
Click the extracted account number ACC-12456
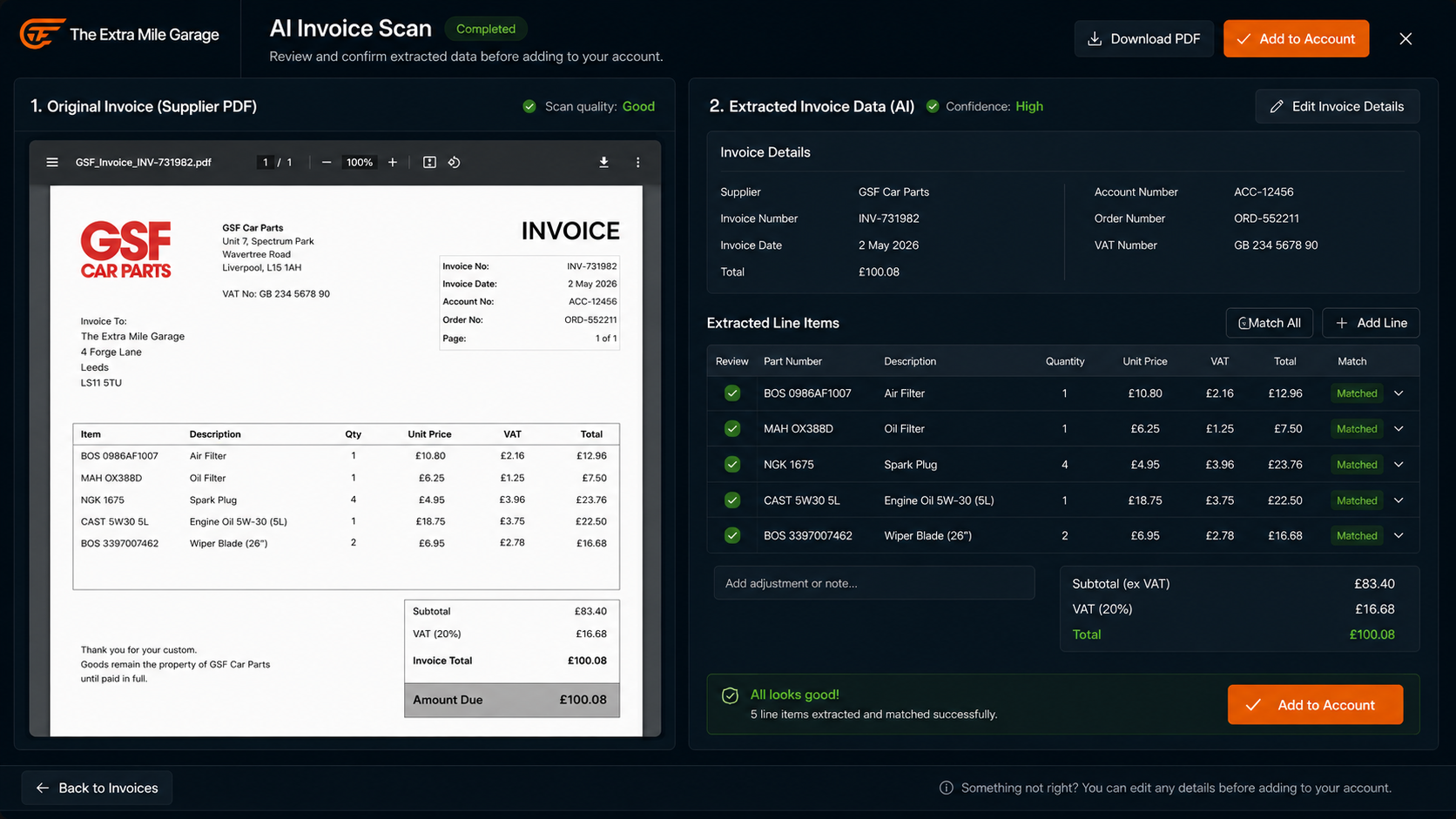[x=1264, y=192]
